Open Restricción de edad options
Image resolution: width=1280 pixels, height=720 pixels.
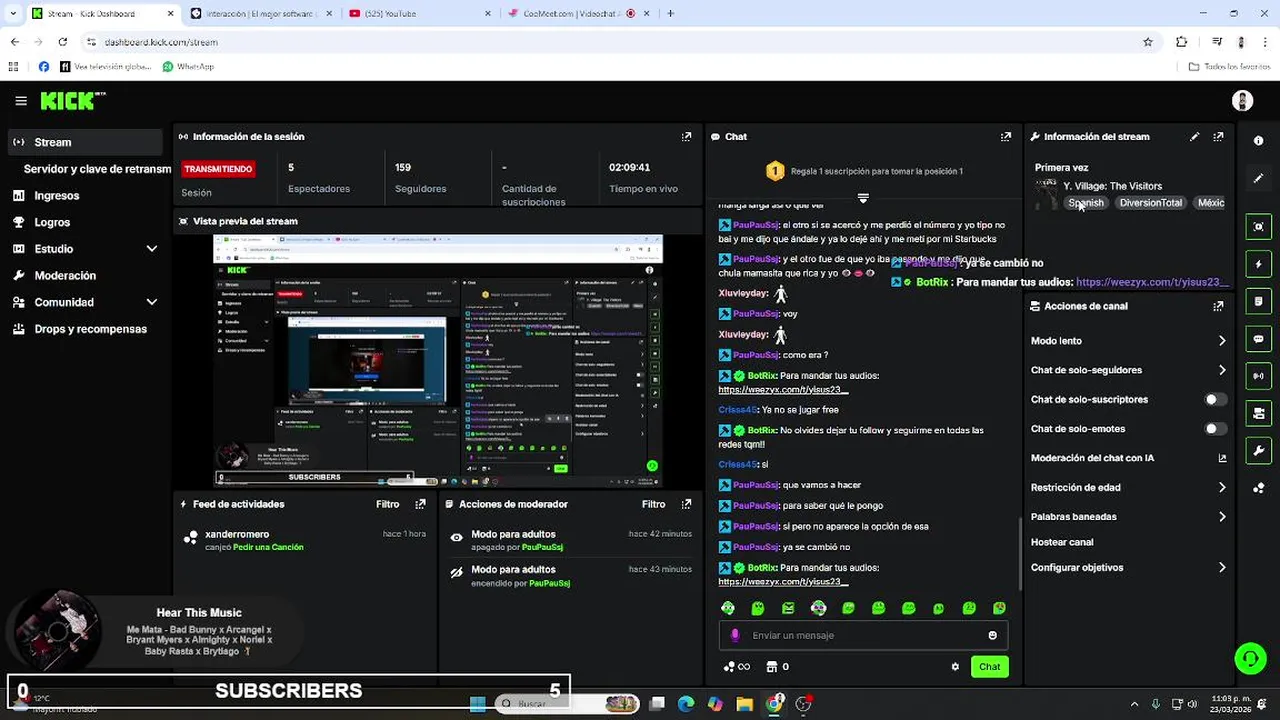click(x=1128, y=488)
